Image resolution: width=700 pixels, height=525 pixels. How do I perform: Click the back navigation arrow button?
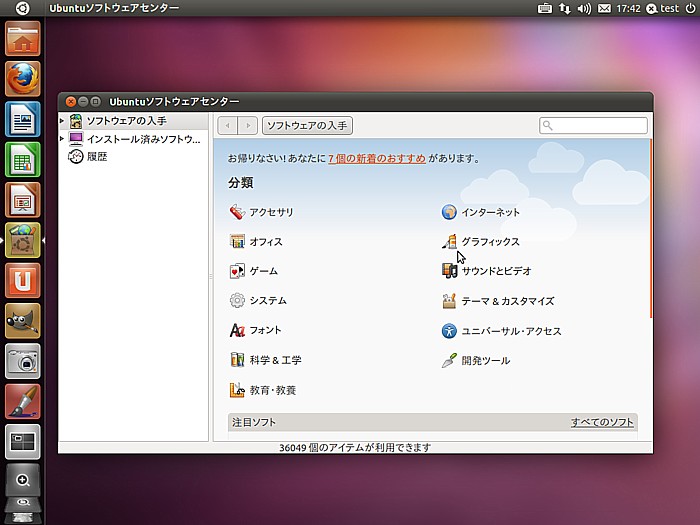(228, 125)
